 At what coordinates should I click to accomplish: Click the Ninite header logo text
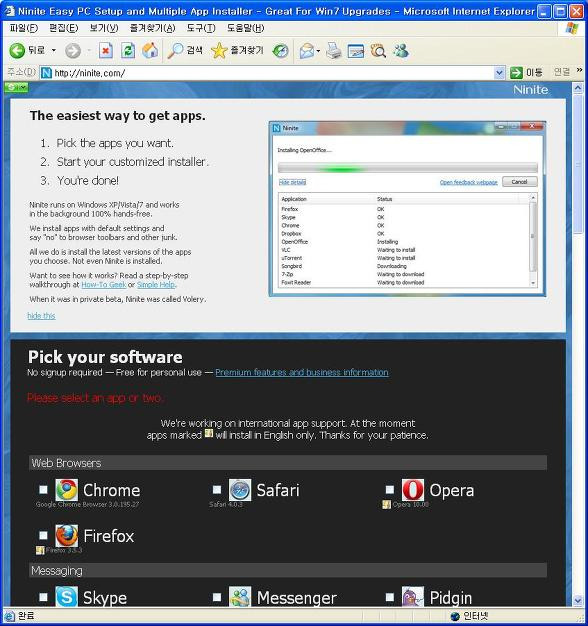coord(531,89)
